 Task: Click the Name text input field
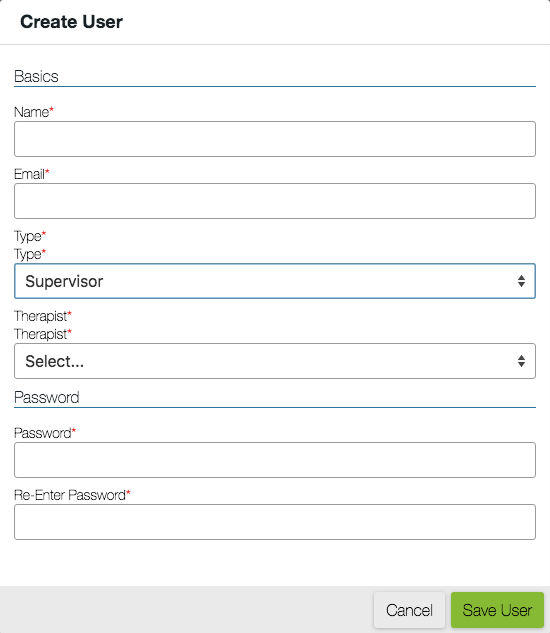click(x=275, y=139)
